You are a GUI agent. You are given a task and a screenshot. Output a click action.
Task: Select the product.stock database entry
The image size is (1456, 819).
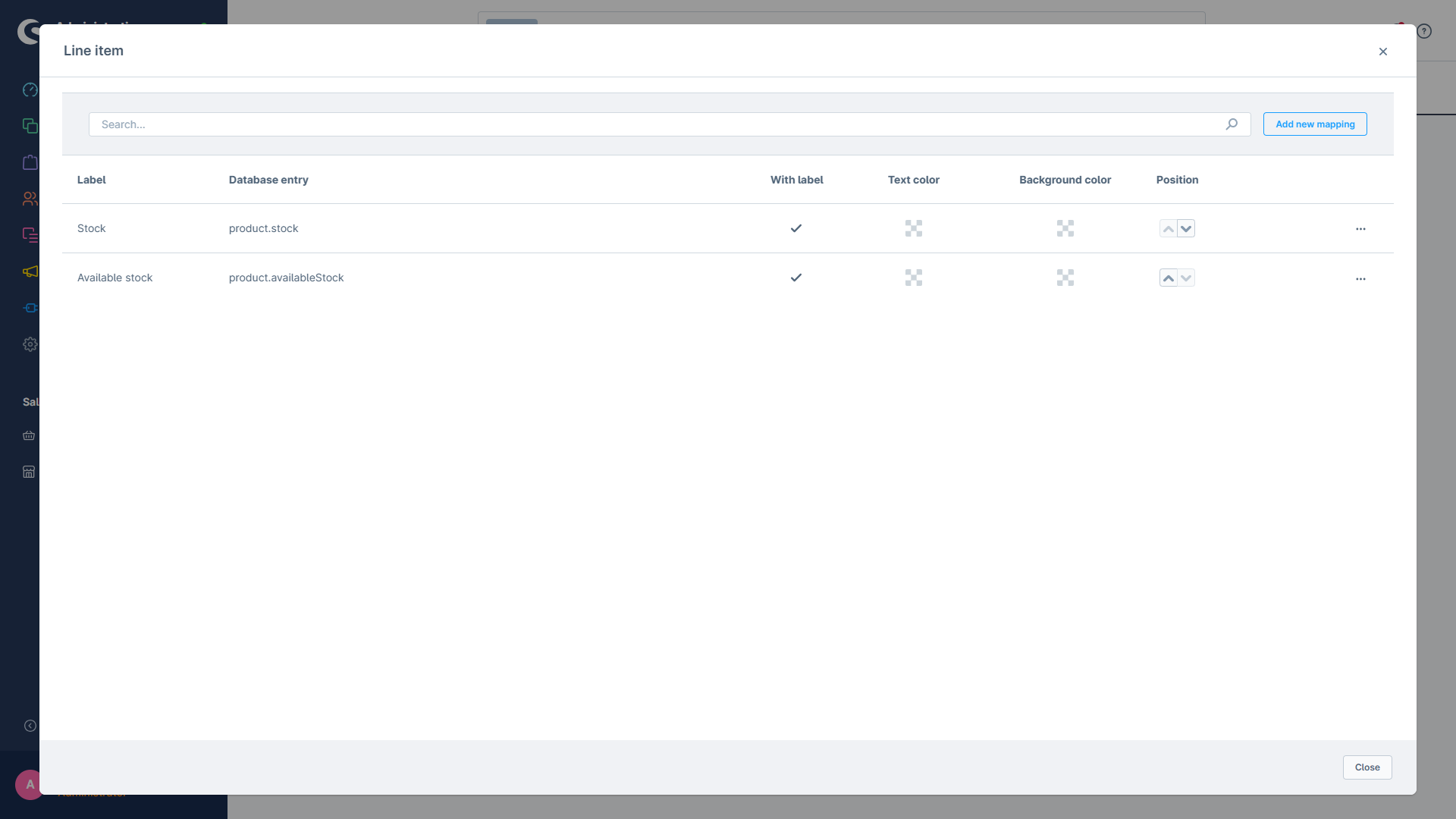(x=264, y=228)
